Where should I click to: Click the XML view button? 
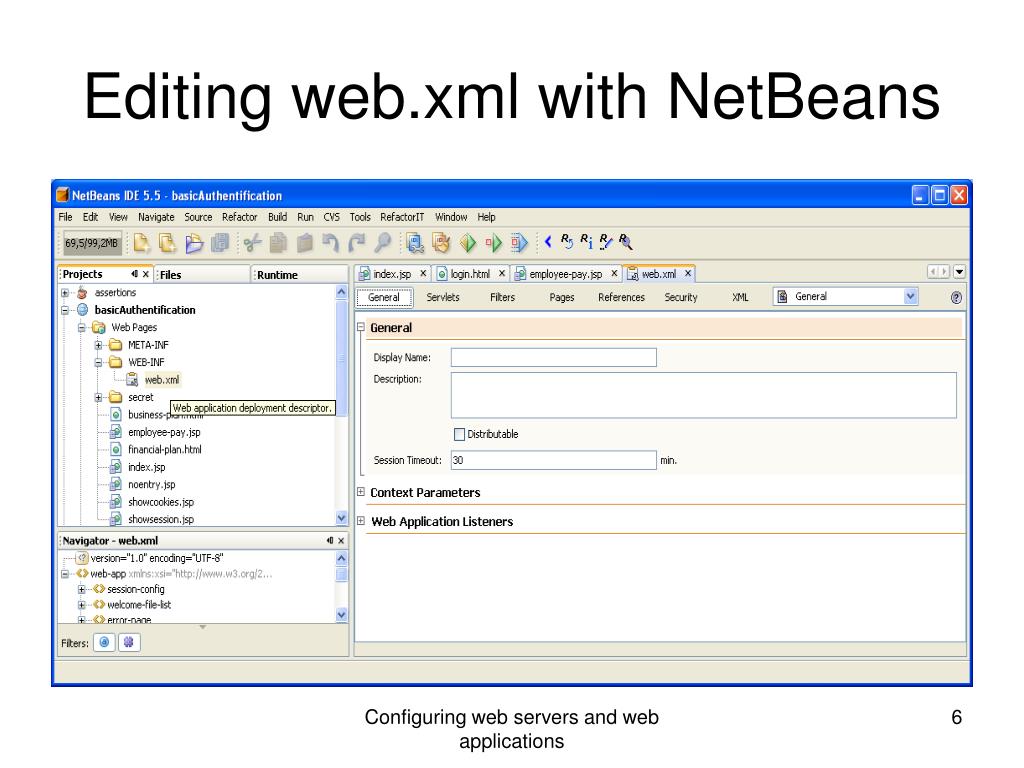(740, 297)
